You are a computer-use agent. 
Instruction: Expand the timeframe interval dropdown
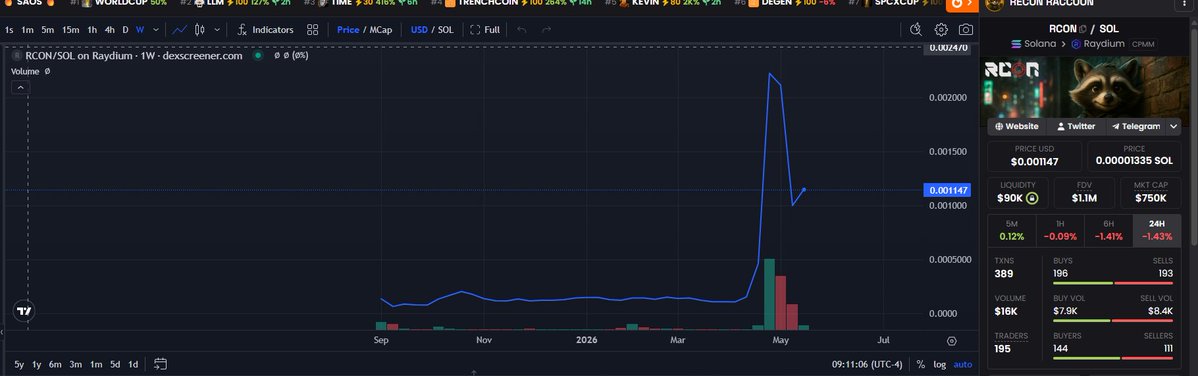(x=156, y=30)
